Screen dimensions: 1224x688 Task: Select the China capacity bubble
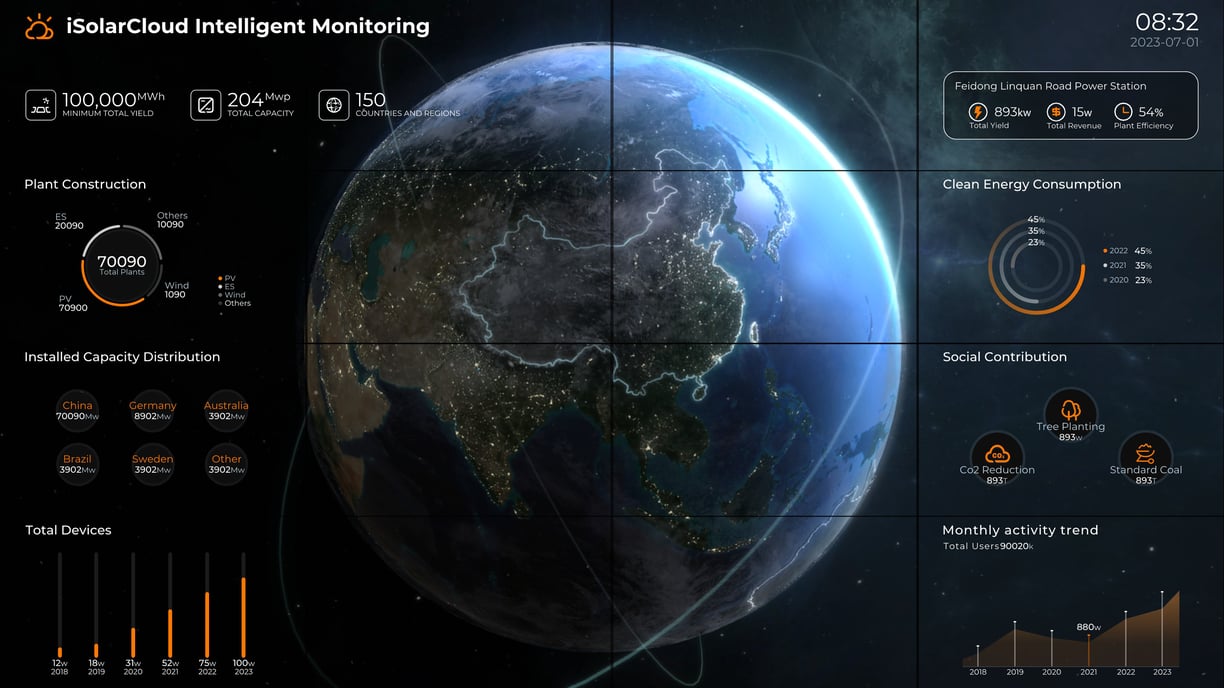77,411
